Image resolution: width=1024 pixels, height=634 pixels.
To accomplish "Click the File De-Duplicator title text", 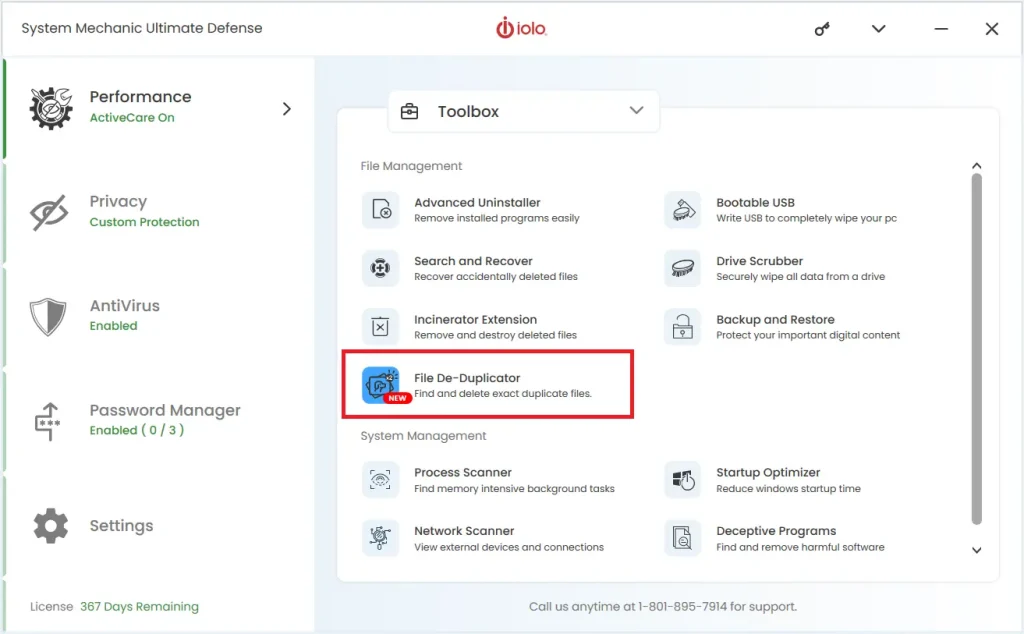I will [467, 378].
